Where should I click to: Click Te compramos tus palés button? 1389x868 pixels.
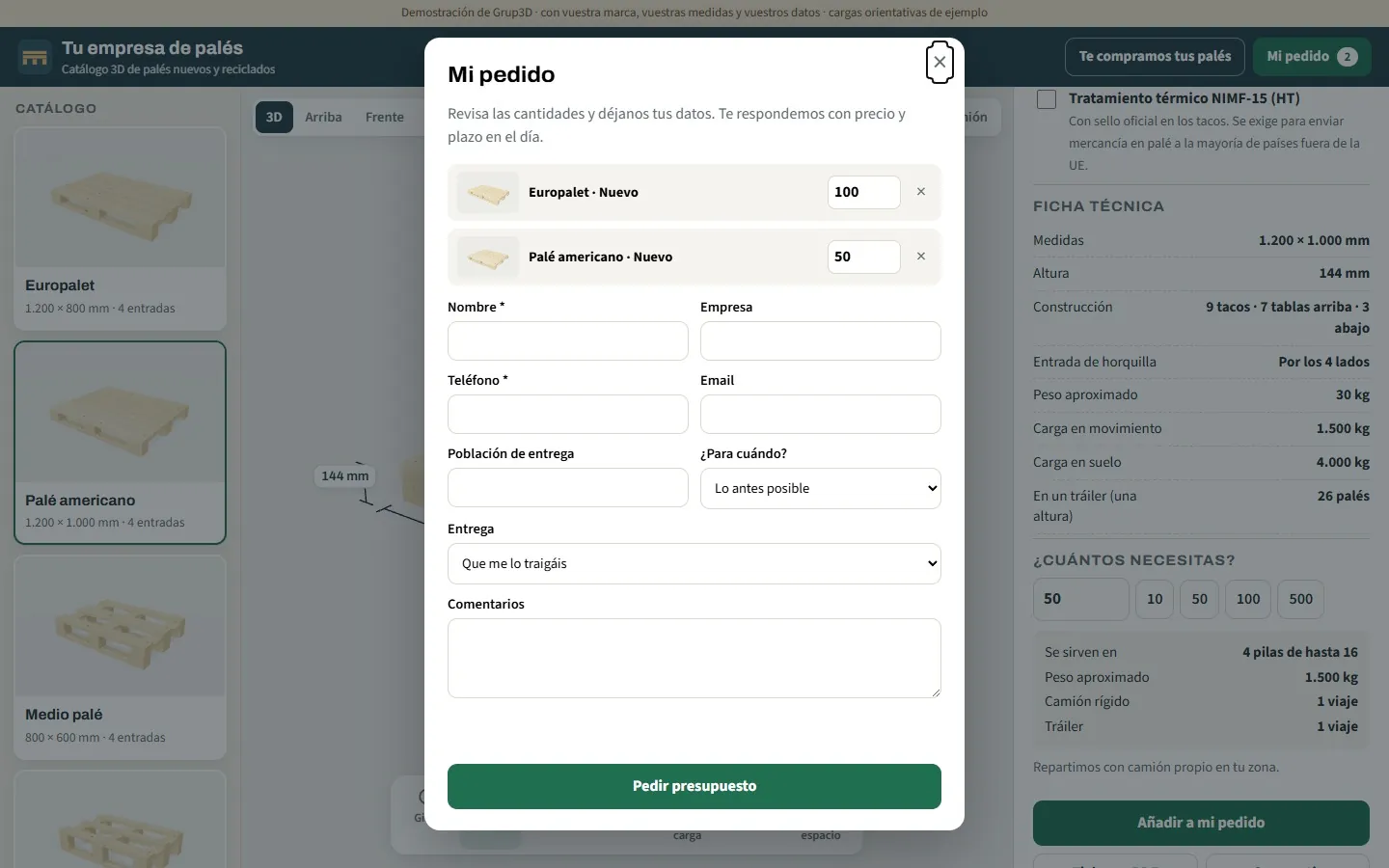(1155, 57)
